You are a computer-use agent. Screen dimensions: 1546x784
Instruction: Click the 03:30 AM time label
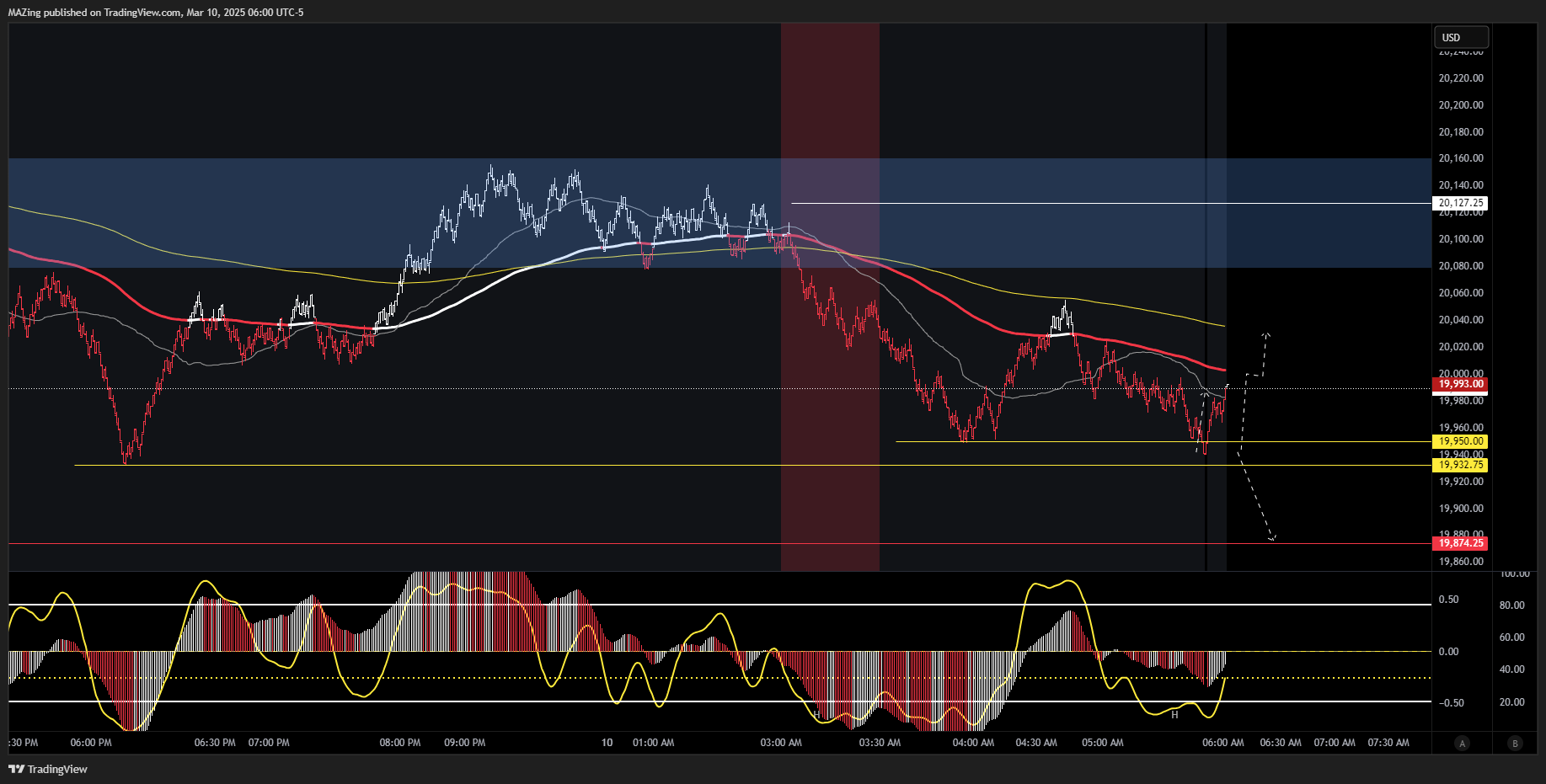coord(880,743)
